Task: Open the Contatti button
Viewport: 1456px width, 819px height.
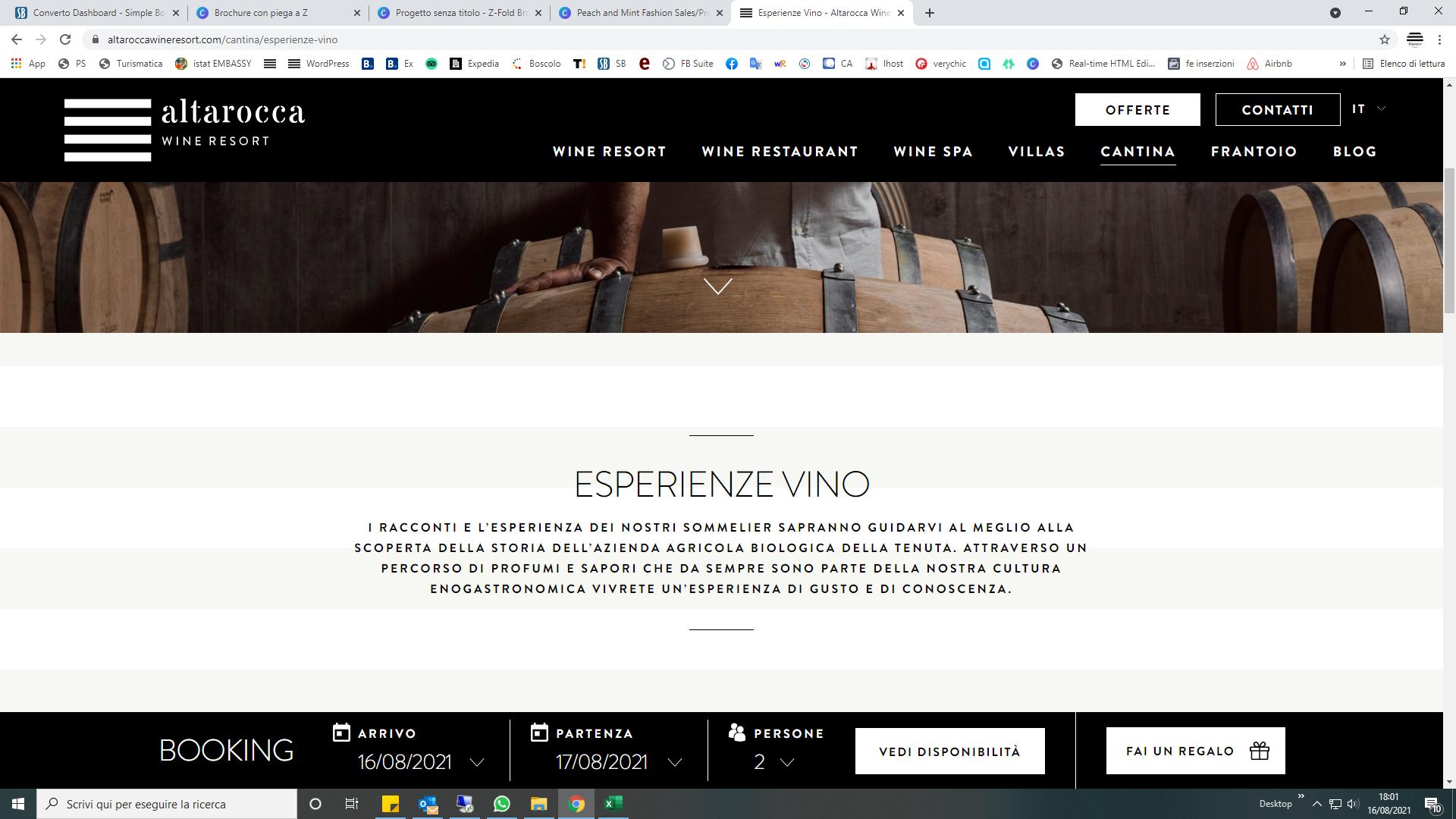Action: tap(1278, 110)
